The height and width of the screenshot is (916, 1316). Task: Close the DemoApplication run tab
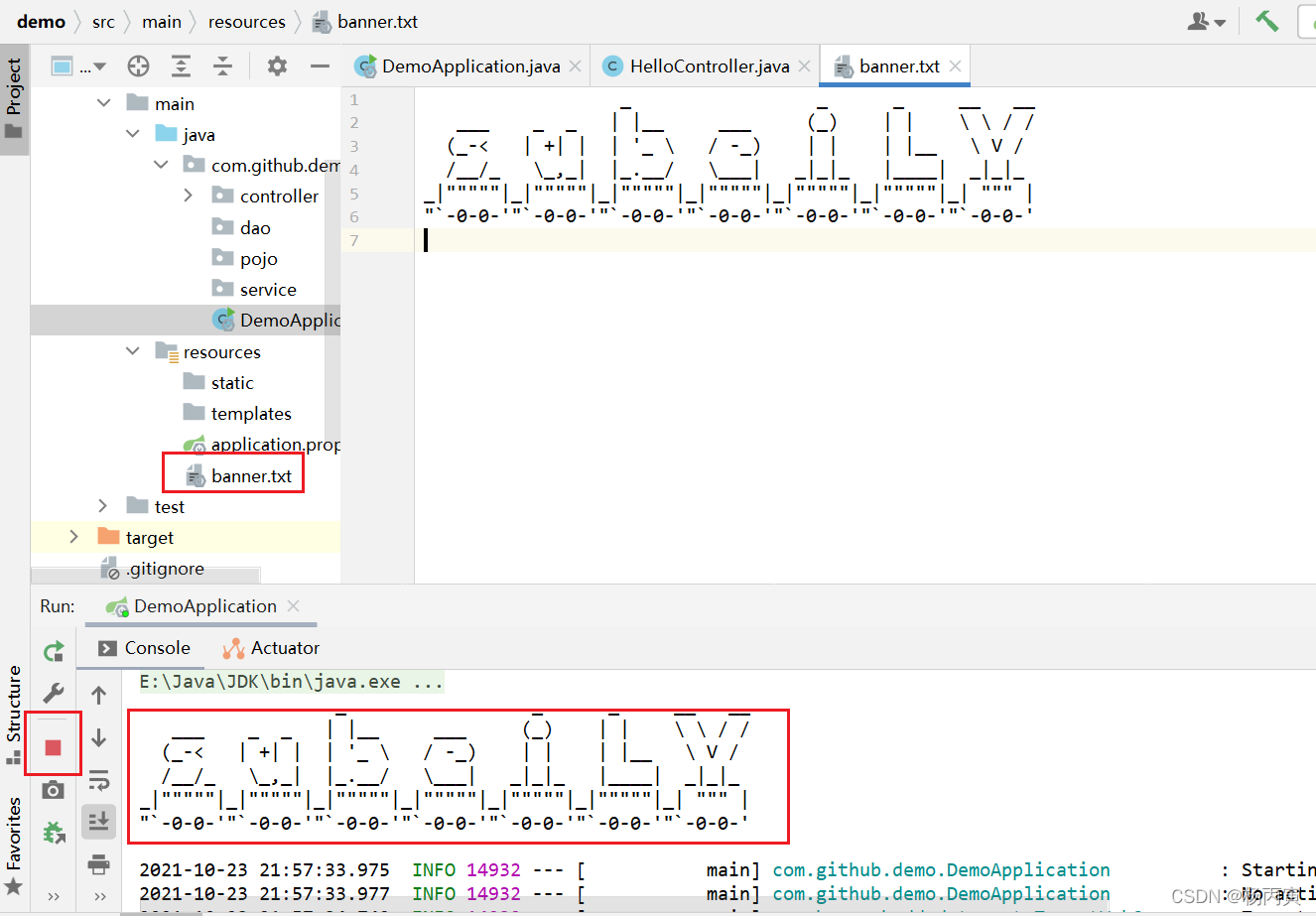293,605
